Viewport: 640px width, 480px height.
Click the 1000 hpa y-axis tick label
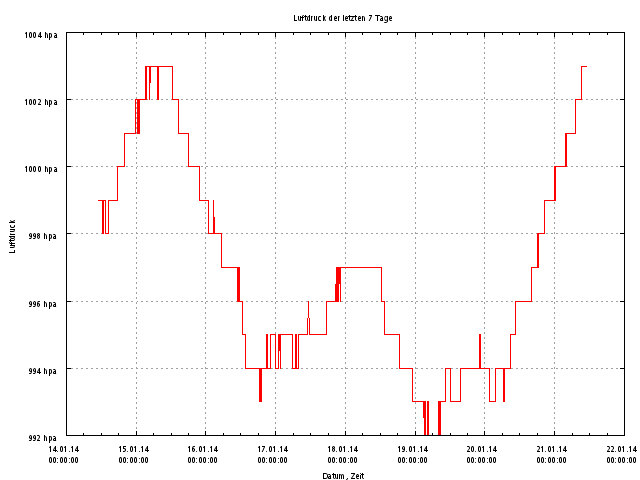point(41,169)
